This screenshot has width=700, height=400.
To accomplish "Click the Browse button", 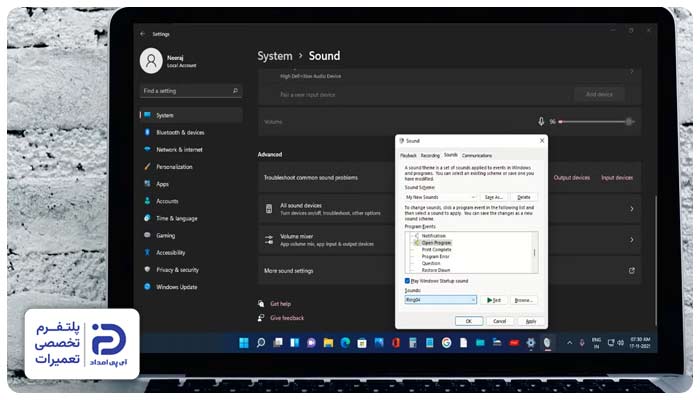I will pyautogui.click(x=523, y=300).
